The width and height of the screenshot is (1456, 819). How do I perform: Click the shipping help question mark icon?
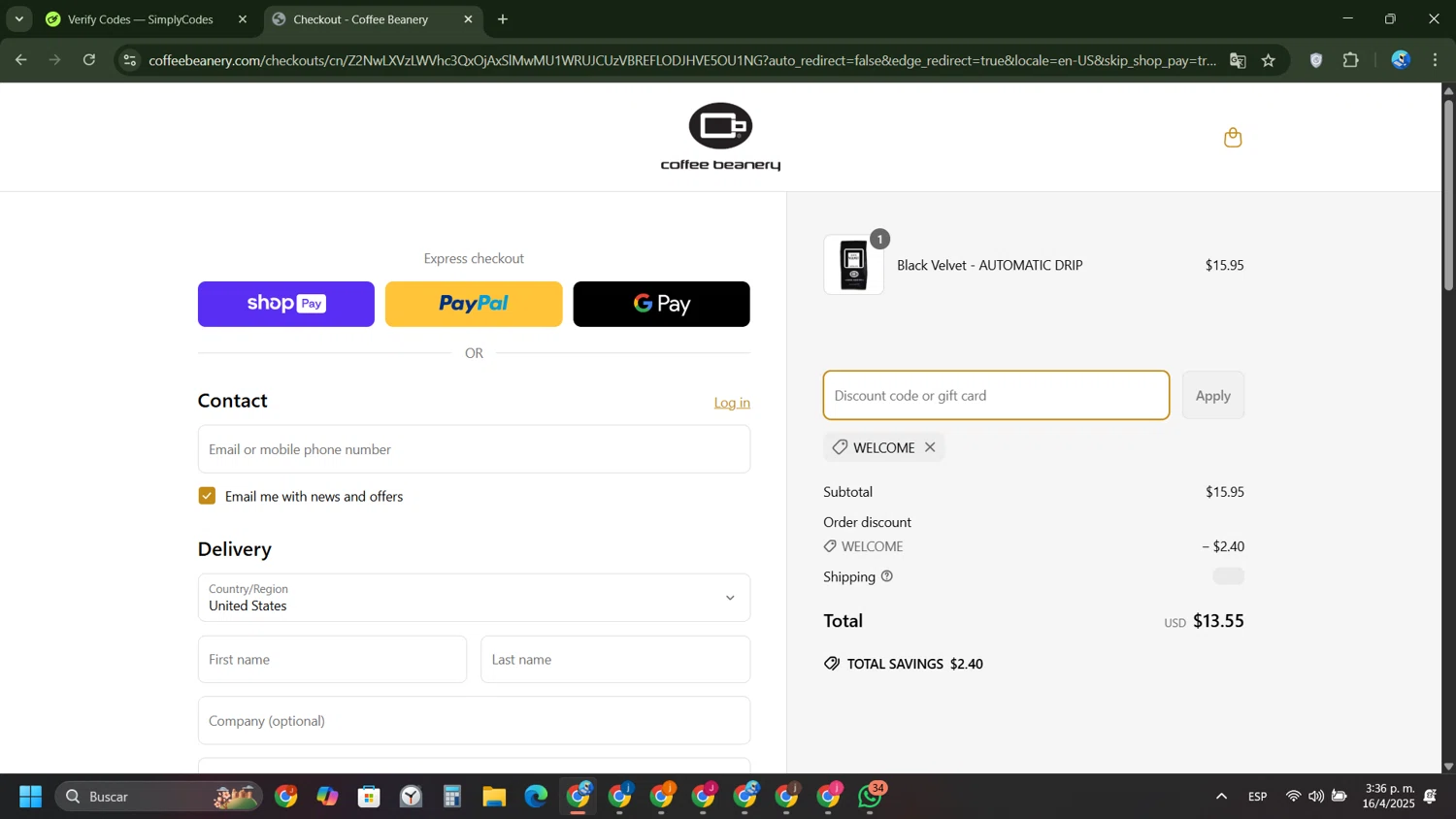tap(886, 576)
